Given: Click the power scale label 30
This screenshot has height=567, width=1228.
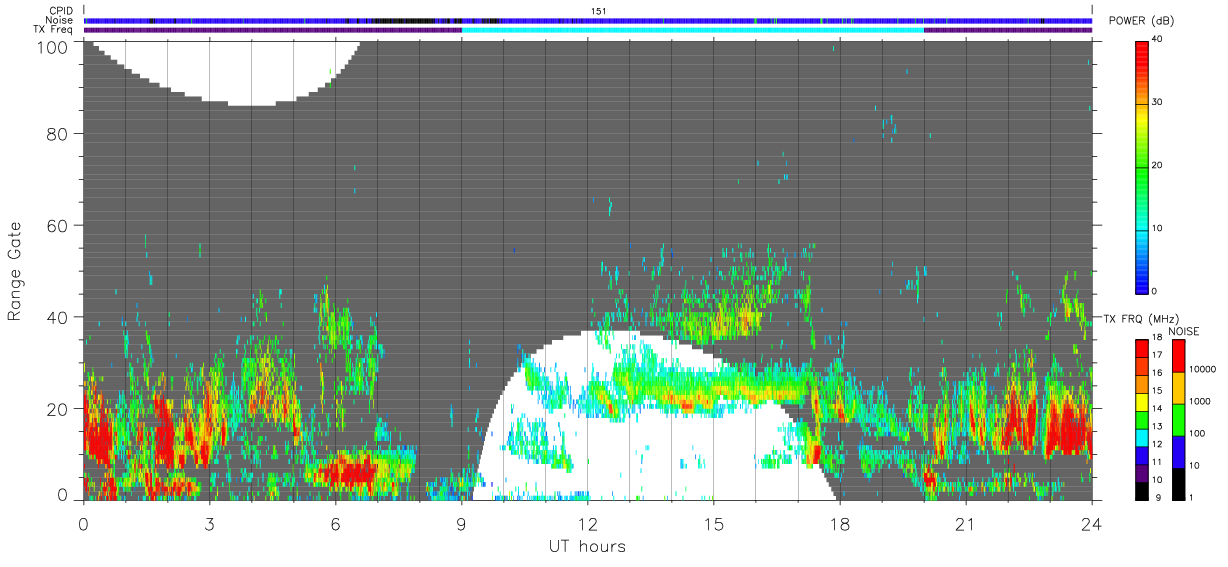Looking at the screenshot, I should (1158, 102).
